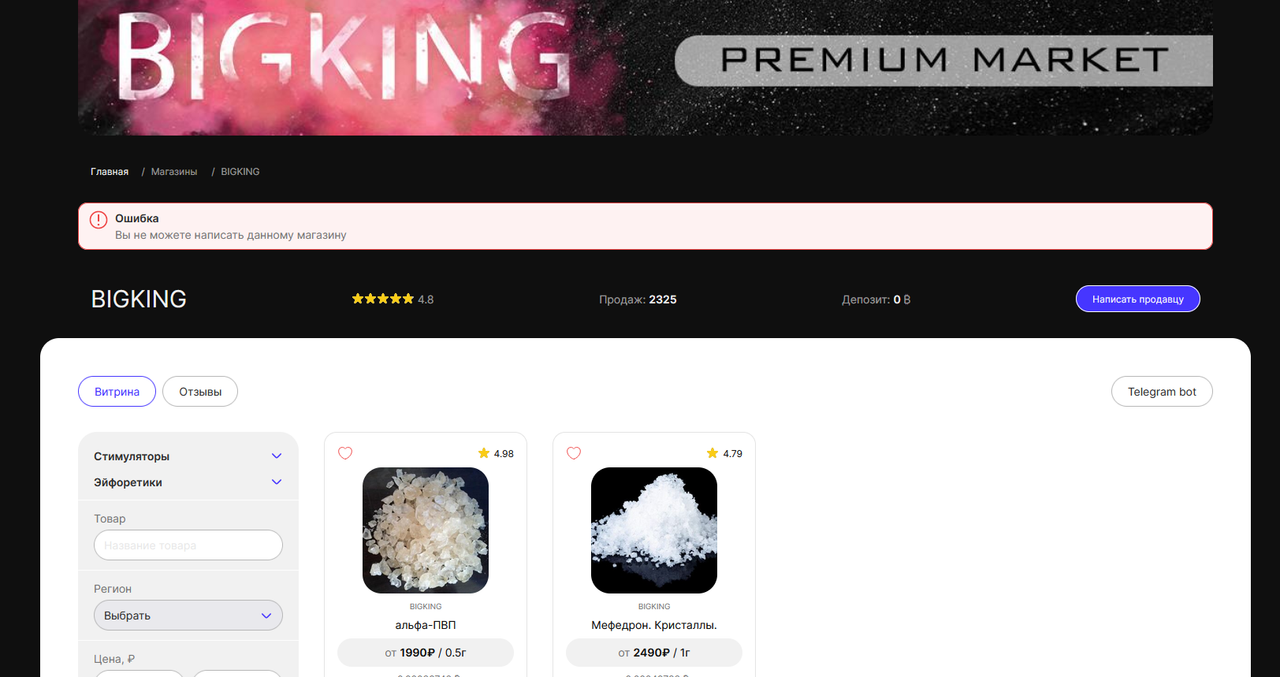The width and height of the screenshot is (1280, 677).
Task: Click the first product thumbnail image
Action: click(426, 530)
